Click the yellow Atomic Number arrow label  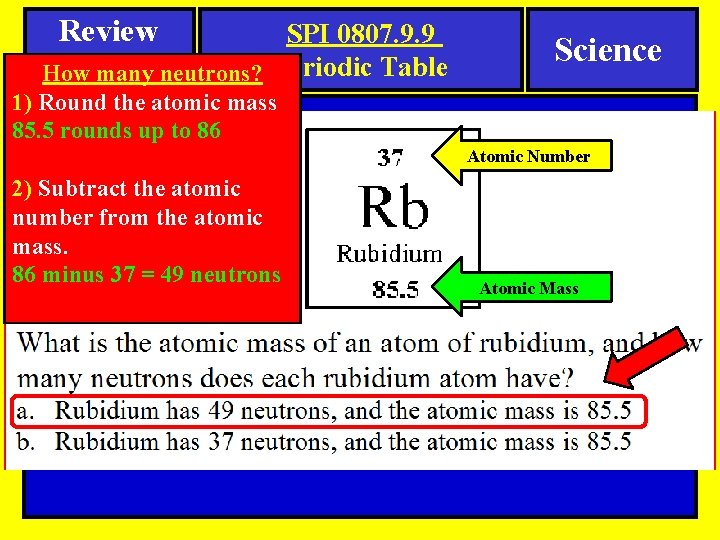click(x=522, y=156)
